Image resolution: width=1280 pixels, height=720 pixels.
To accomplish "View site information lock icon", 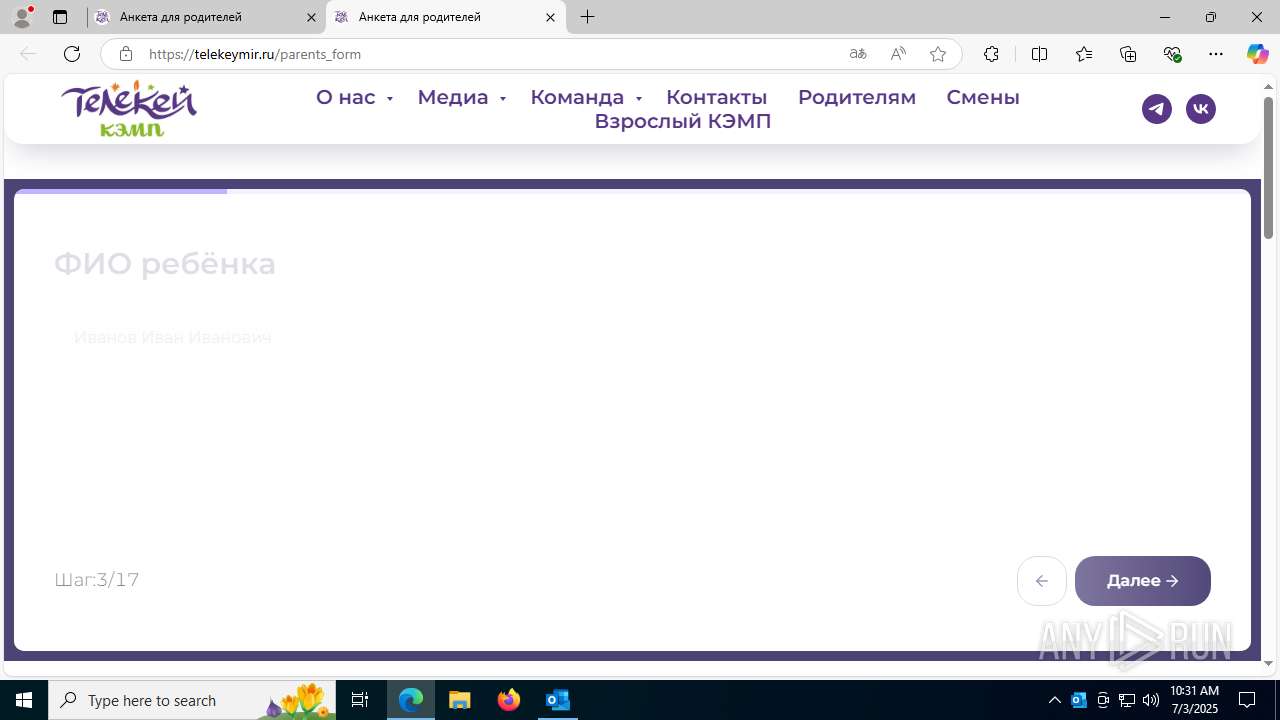I will (x=125, y=54).
